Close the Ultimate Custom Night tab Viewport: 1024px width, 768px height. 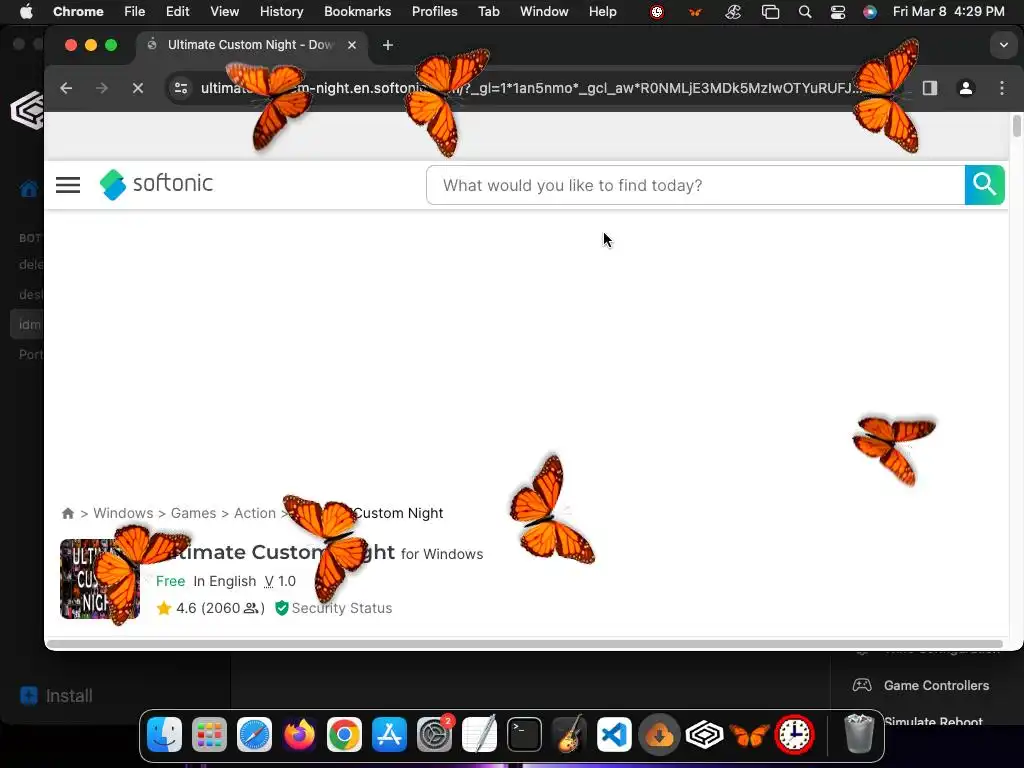[351, 45]
